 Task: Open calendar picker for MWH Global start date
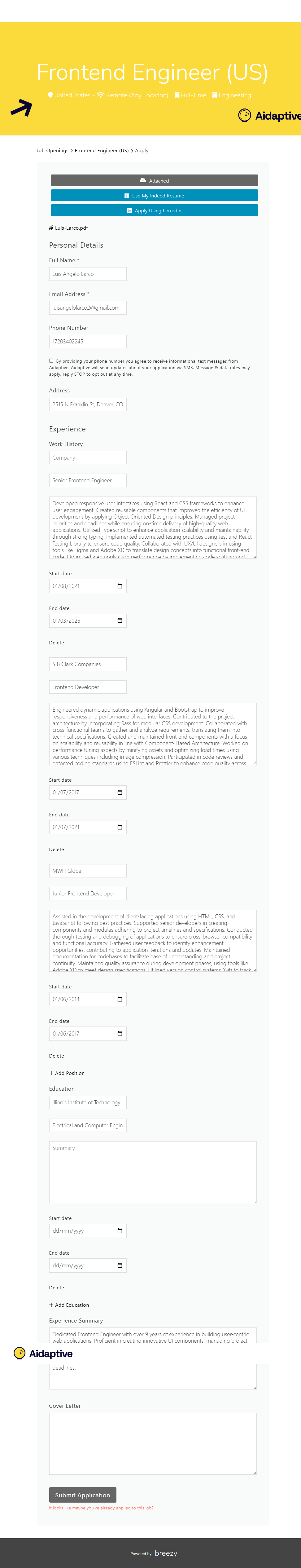pyautogui.click(x=120, y=999)
